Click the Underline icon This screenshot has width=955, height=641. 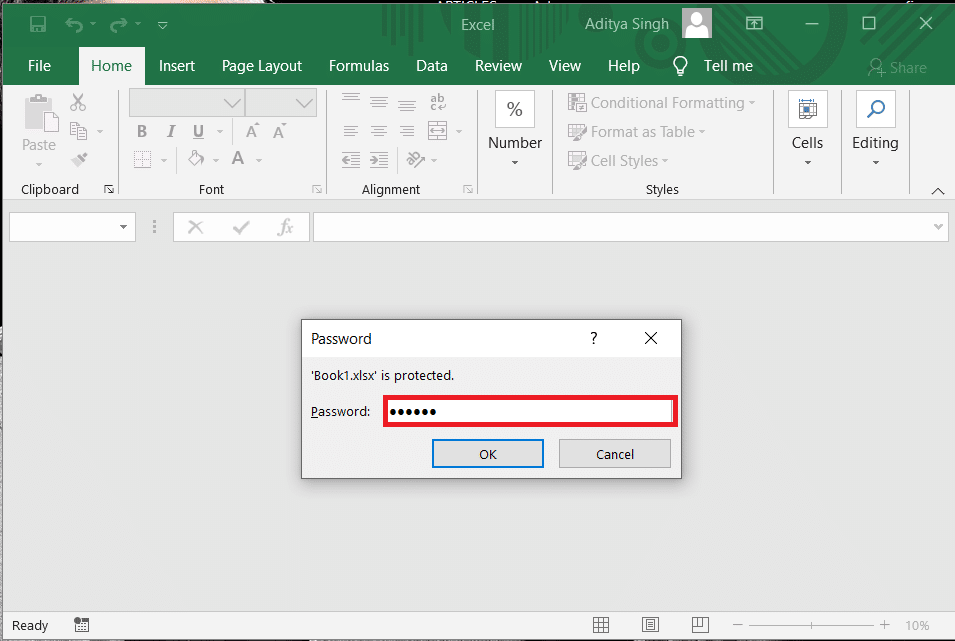click(x=197, y=131)
